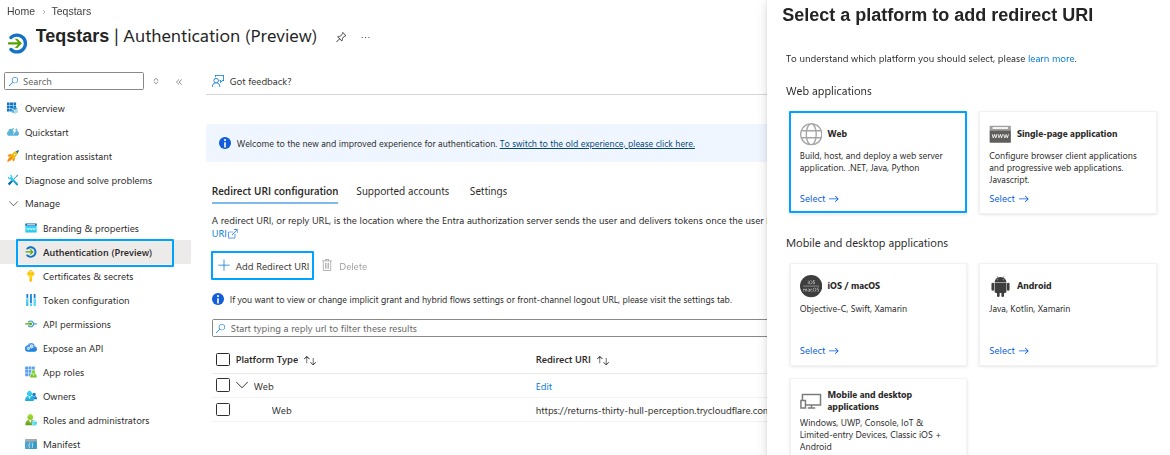Screen dimensions: 1170x455
Task: Sort by Platform Type column arrows
Action: pos(310,360)
